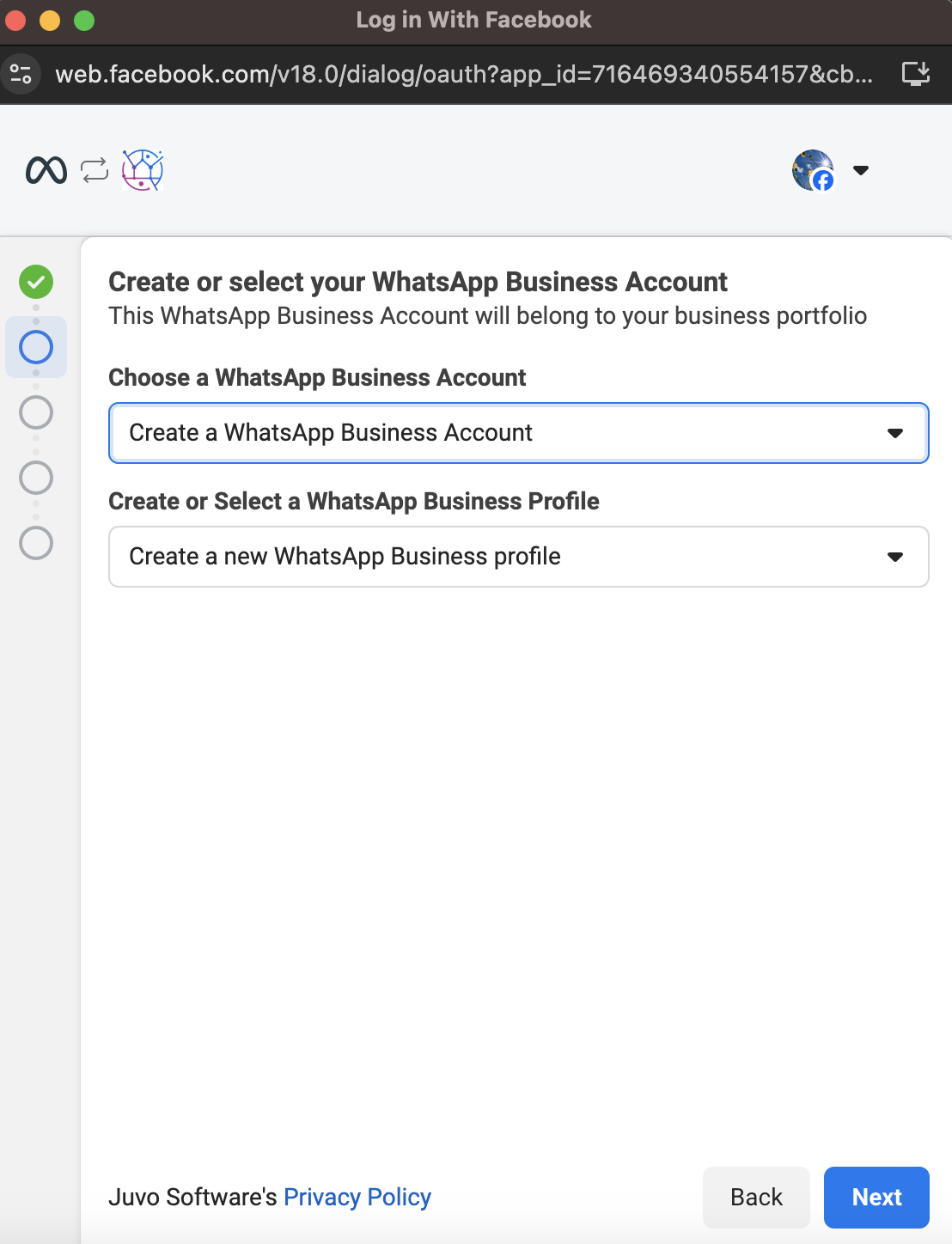Expand the profile account dropdown arrow
This screenshot has height=1244, width=952.
pos(861,170)
